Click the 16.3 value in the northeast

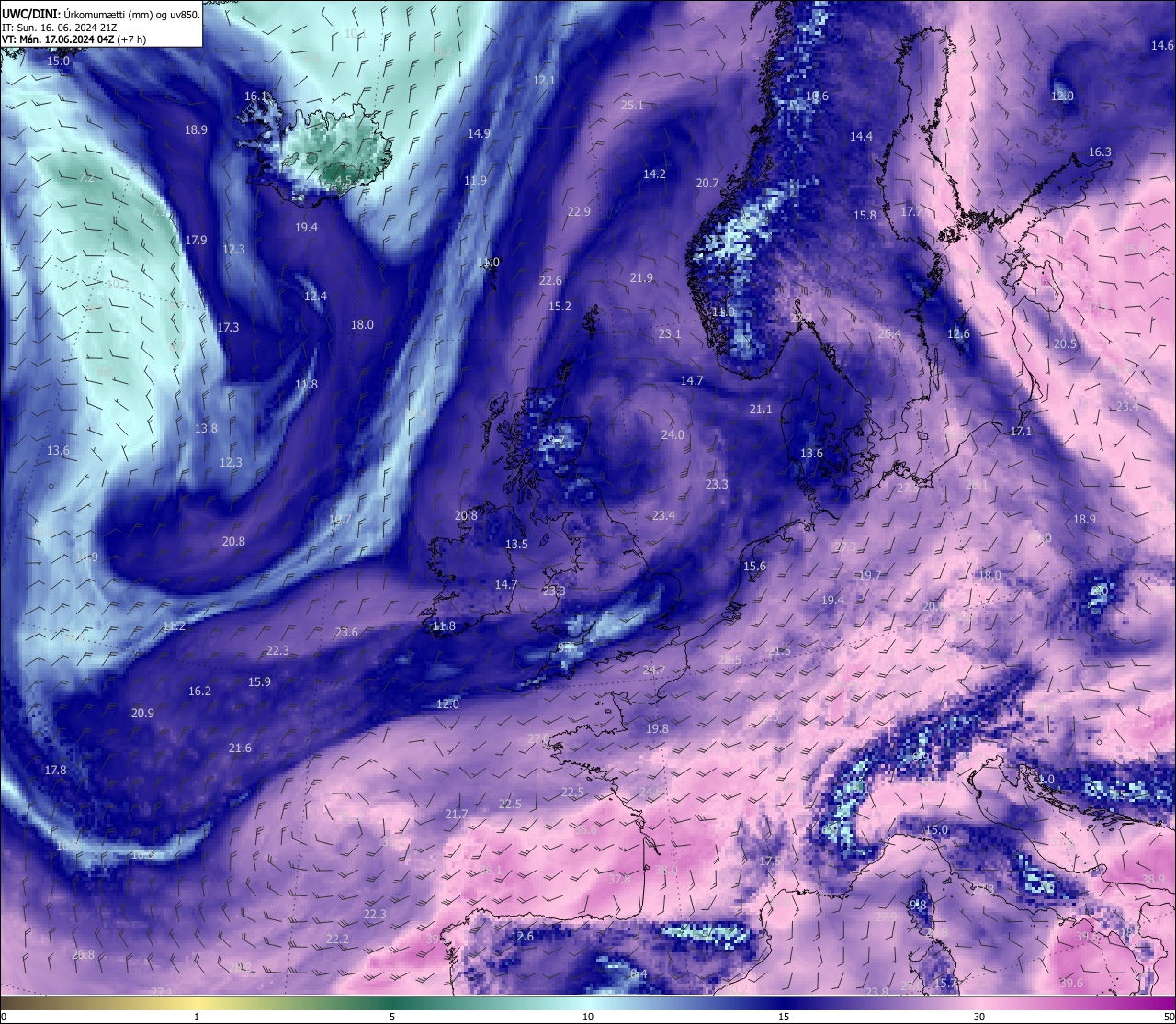tap(1100, 152)
